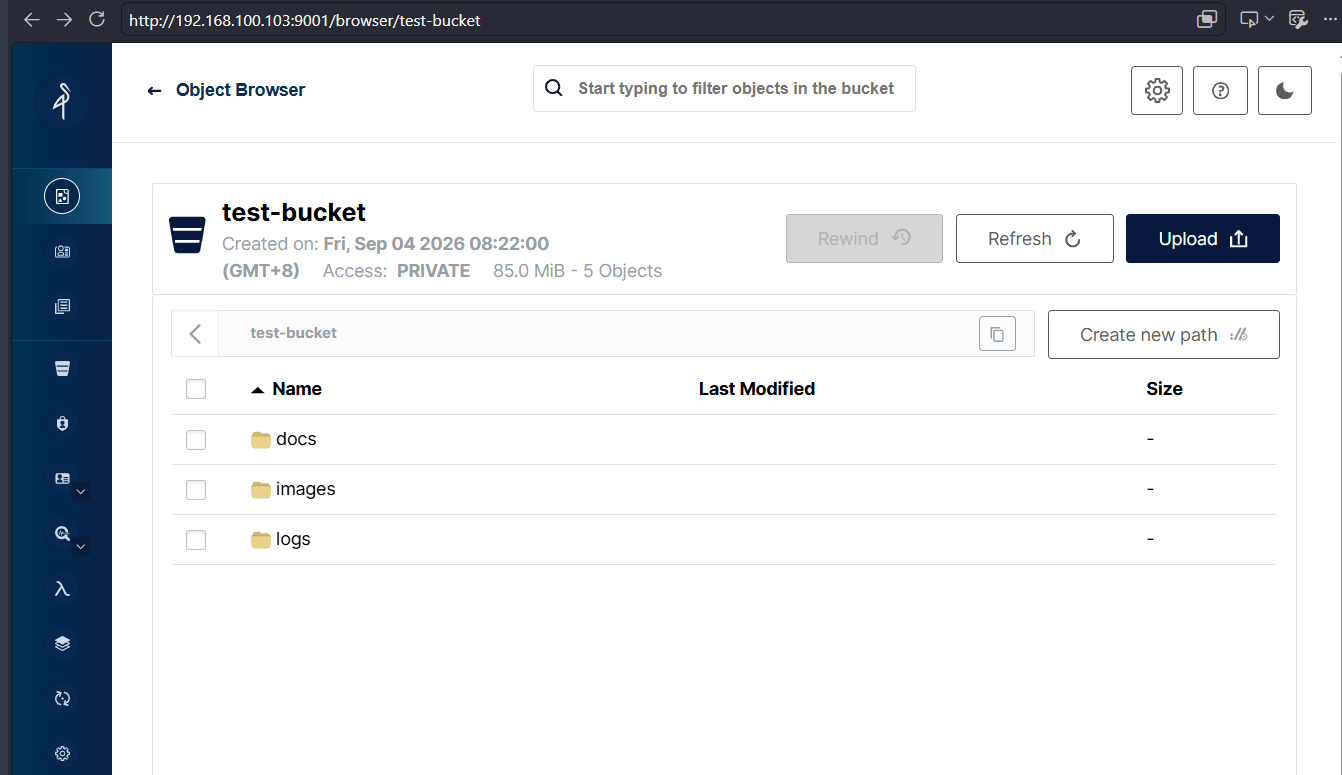Click the Rewind button
Viewport: 1342px width, 775px height.
pyautogui.click(x=864, y=238)
